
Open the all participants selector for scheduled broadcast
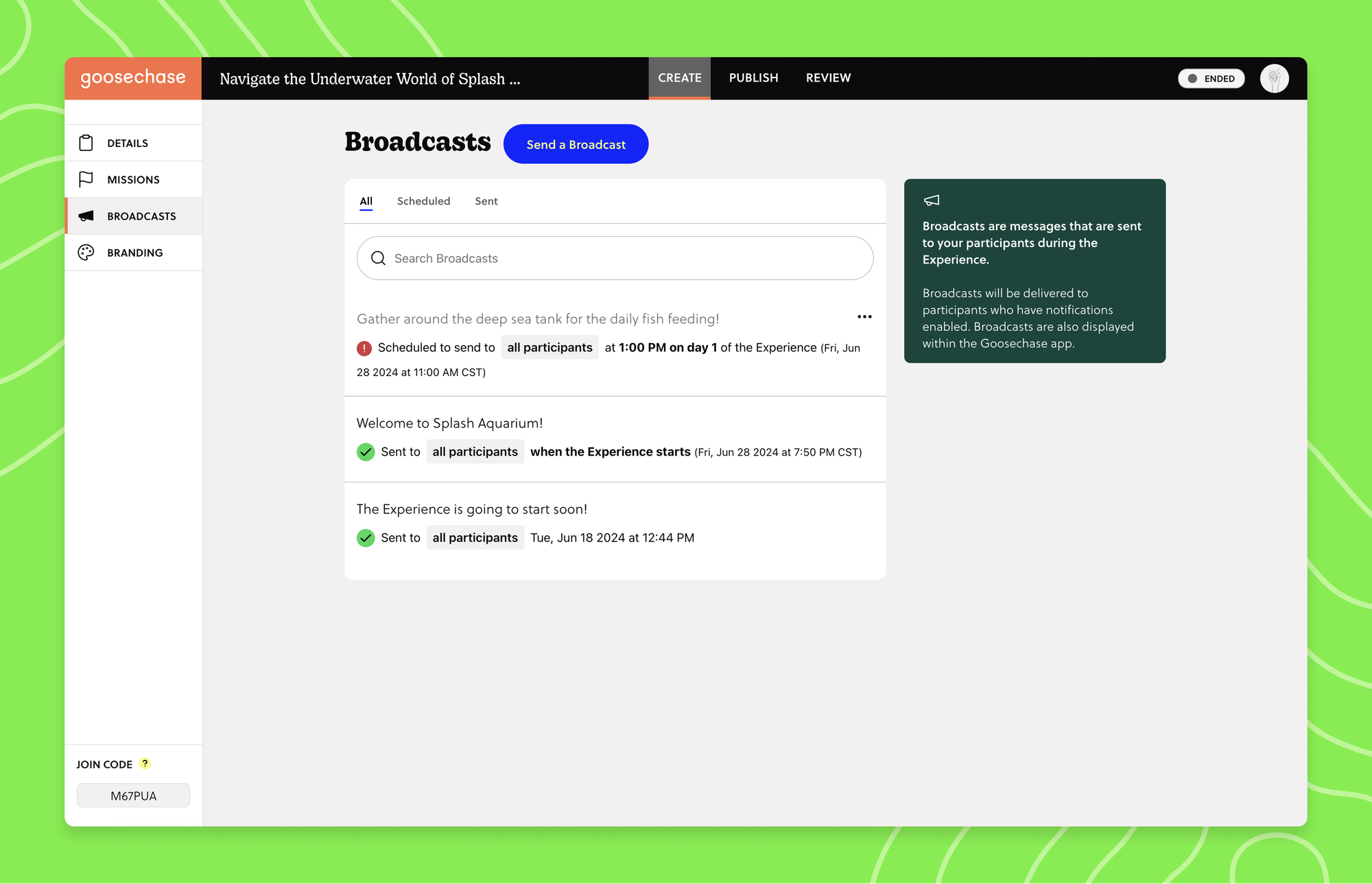[x=549, y=347]
